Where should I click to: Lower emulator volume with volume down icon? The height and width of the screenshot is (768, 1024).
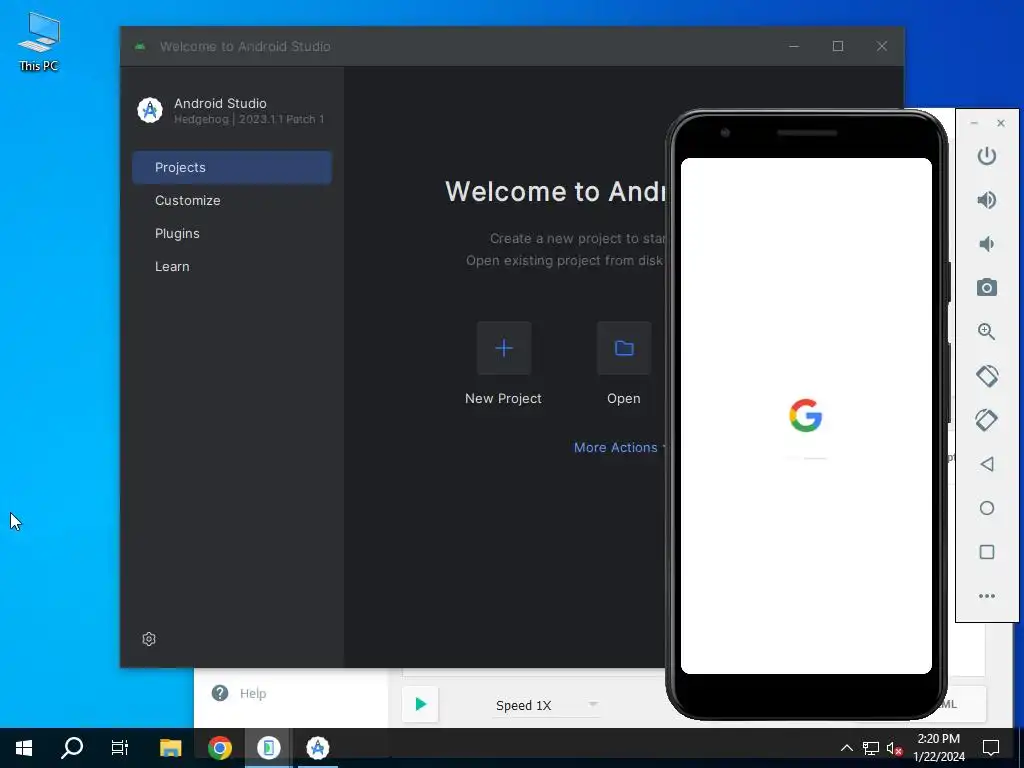coord(987,244)
